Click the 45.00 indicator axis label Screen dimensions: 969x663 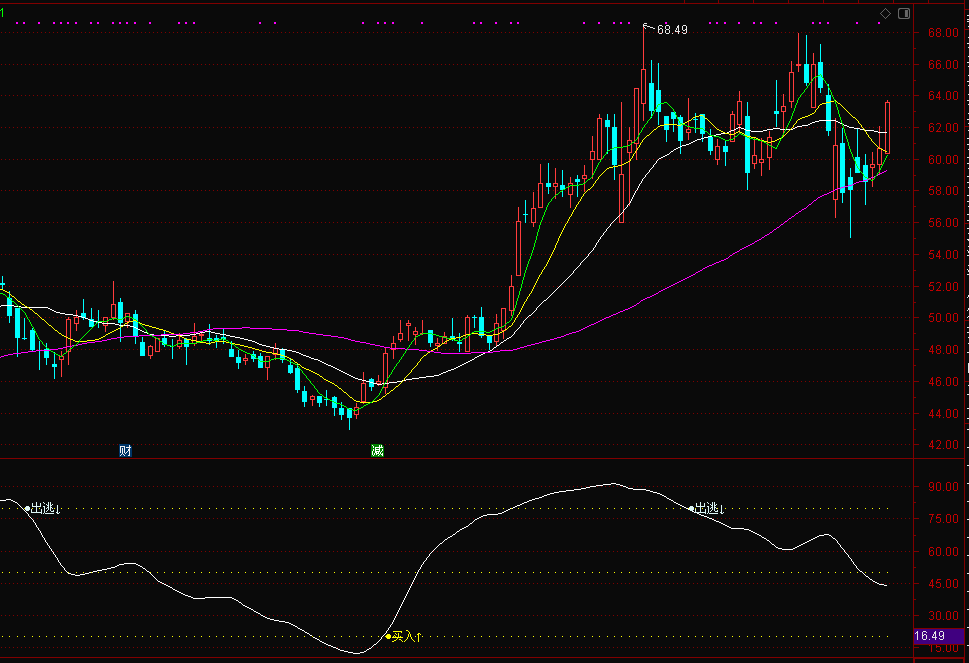point(943,583)
